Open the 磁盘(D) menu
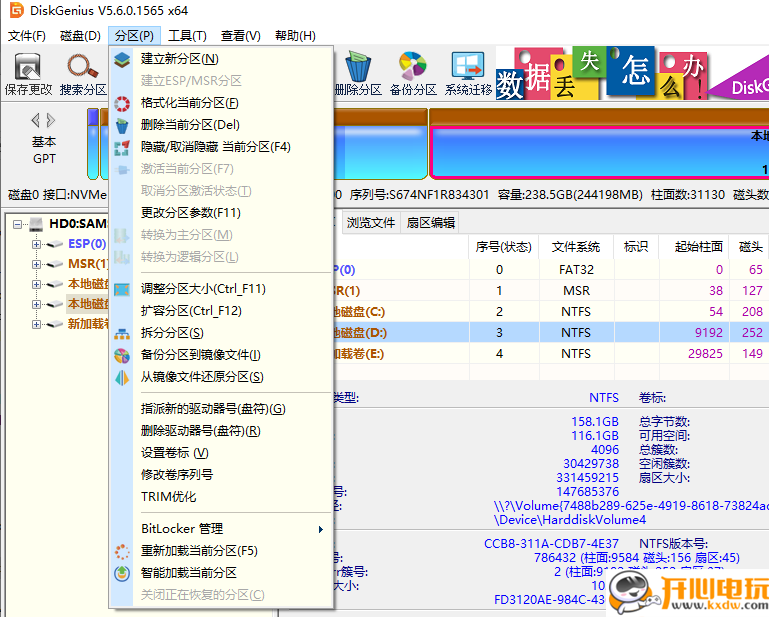The width and height of the screenshot is (769, 617). click(x=80, y=36)
